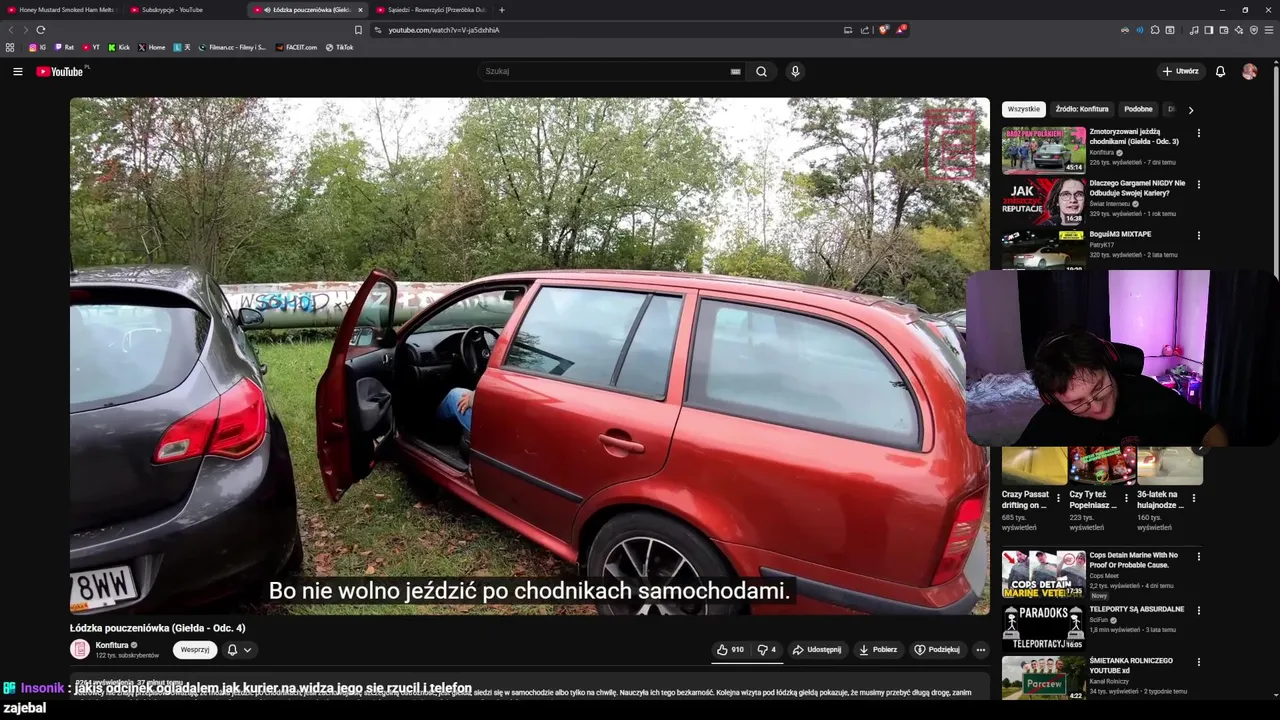Go to the YouTube home logo

pos(60,71)
